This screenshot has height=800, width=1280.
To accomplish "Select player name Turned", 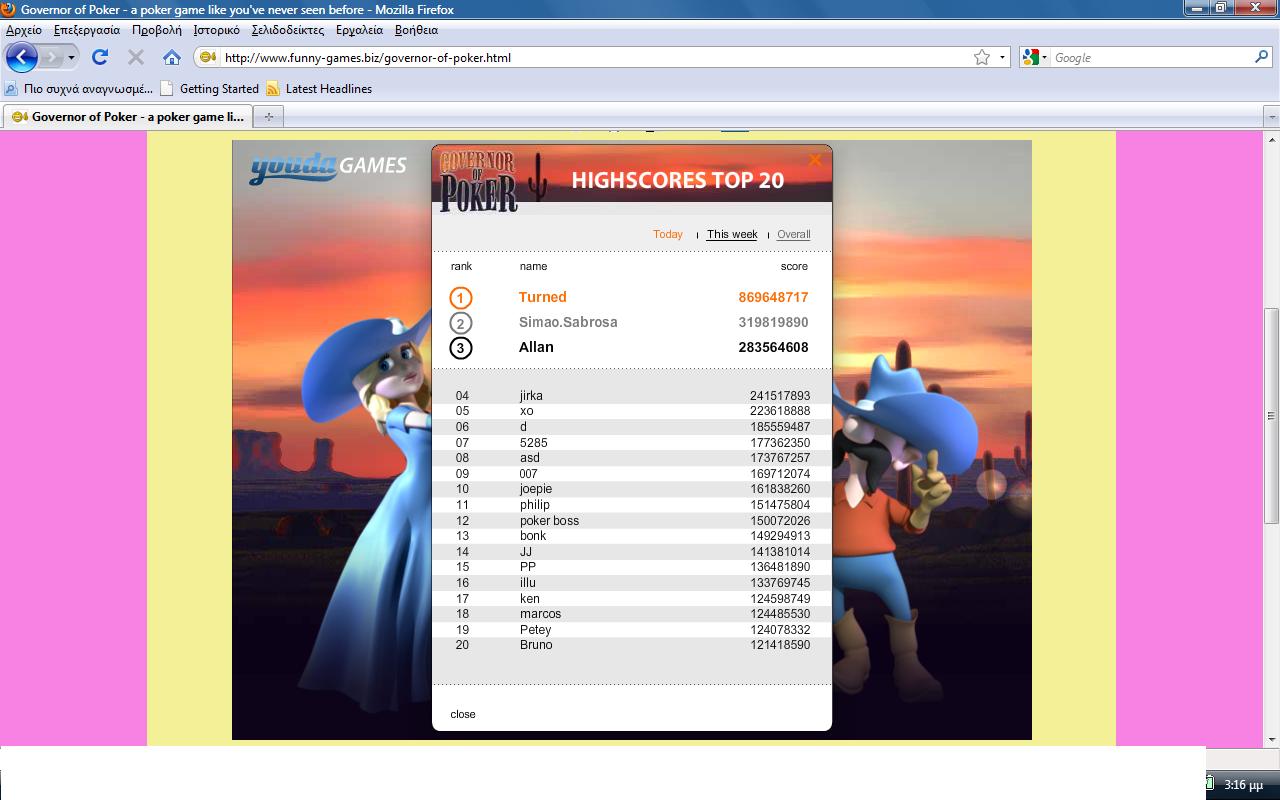I will click(543, 297).
